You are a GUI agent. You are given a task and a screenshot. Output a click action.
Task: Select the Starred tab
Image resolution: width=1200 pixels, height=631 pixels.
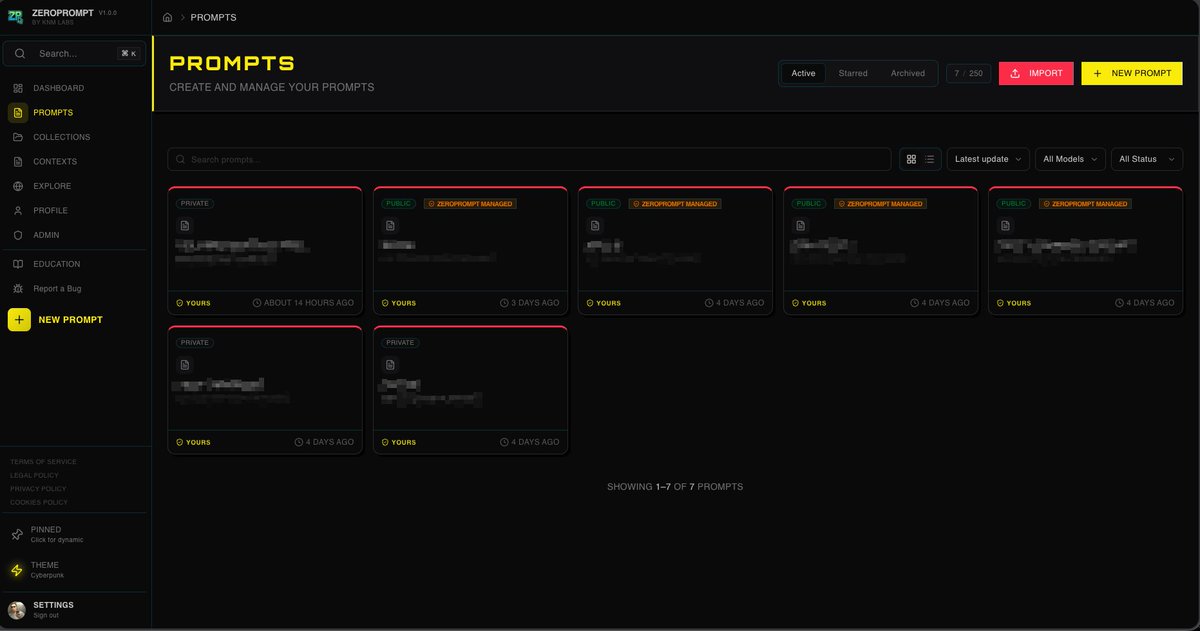coord(853,73)
